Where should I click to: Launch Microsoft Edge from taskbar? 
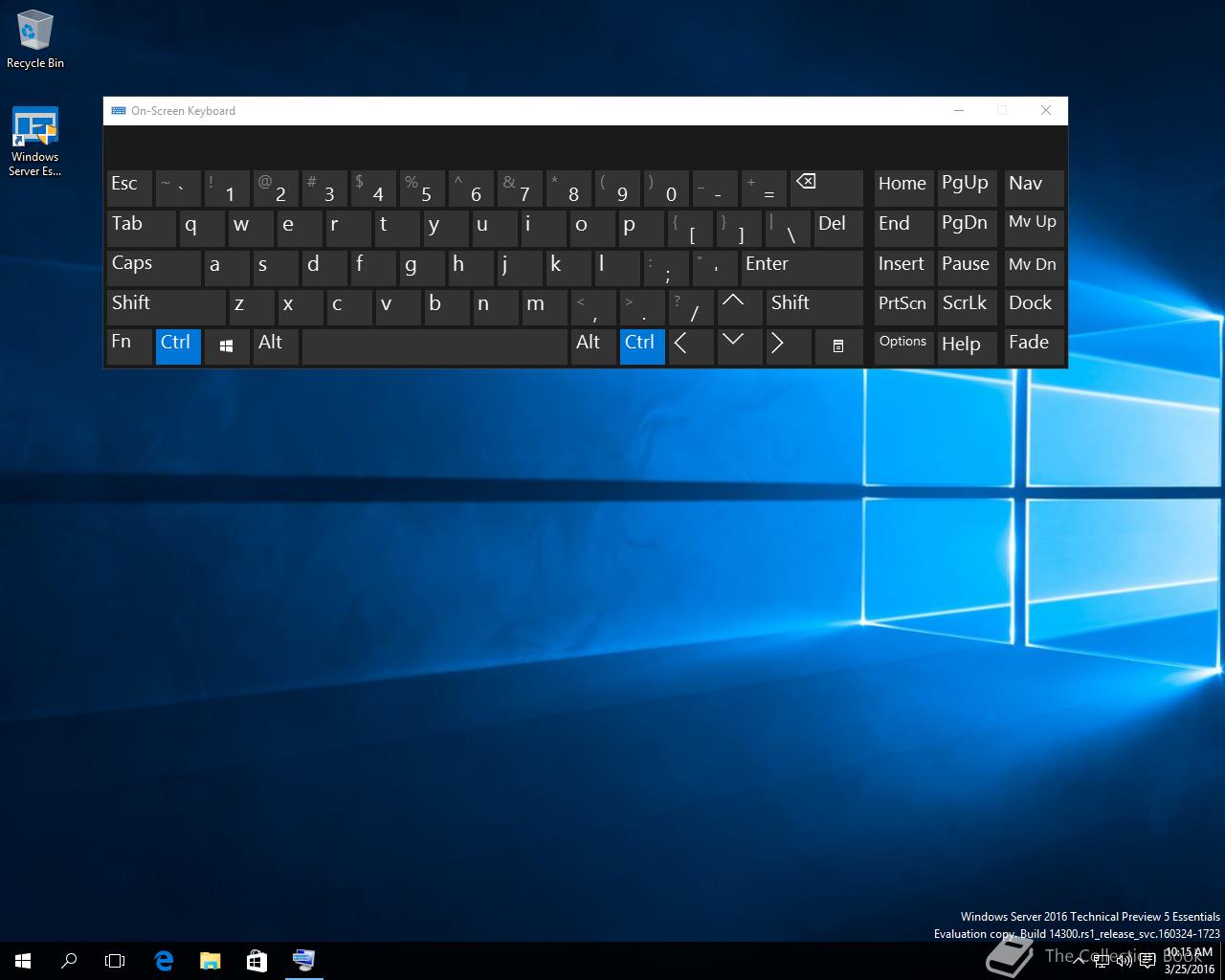[x=164, y=960]
